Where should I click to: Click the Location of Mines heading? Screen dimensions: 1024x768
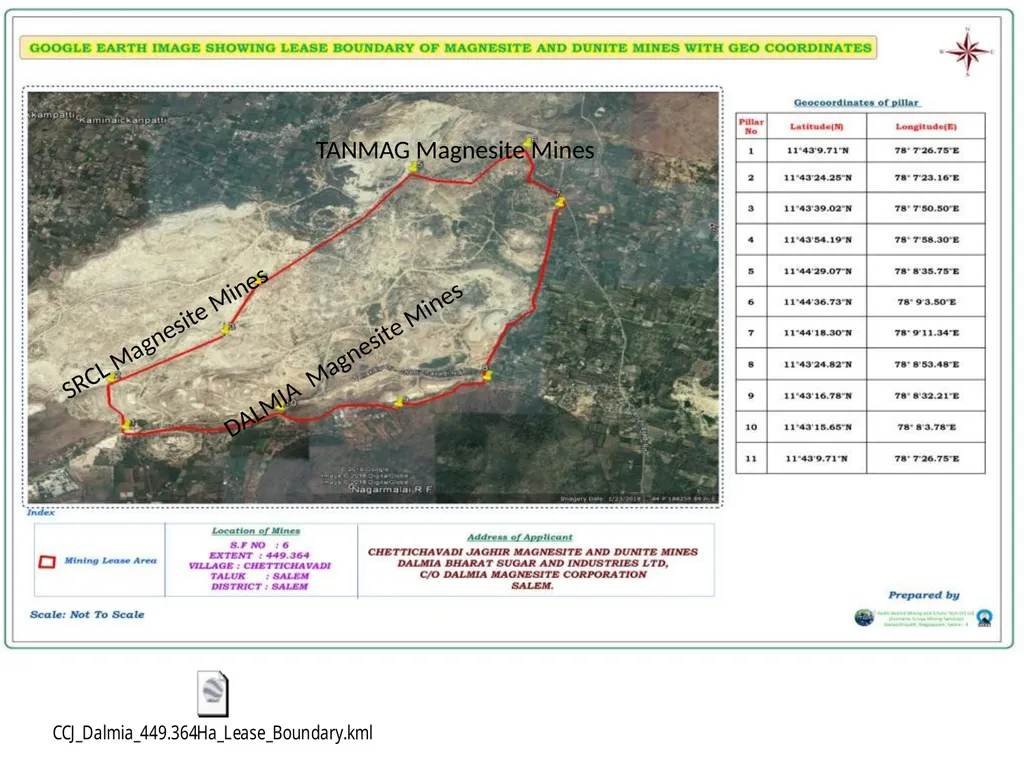(256, 531)
